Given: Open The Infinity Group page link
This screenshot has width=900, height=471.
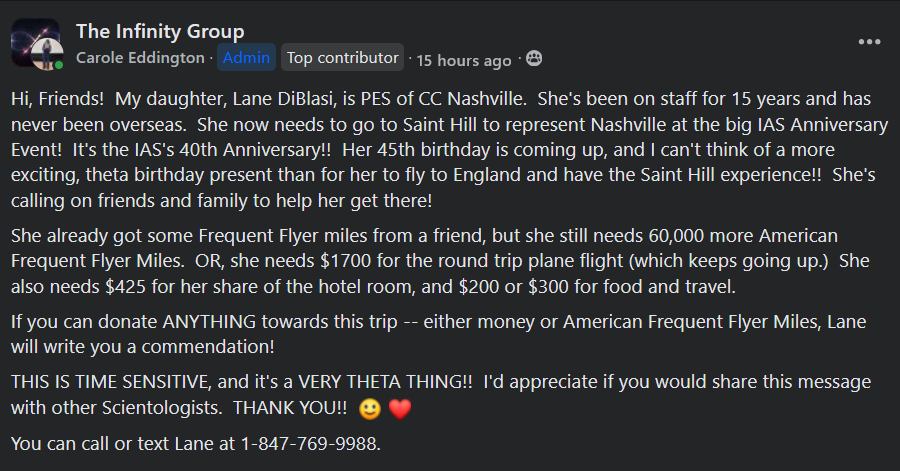Looking at the screenshot, I should click(x=160, y=32).
